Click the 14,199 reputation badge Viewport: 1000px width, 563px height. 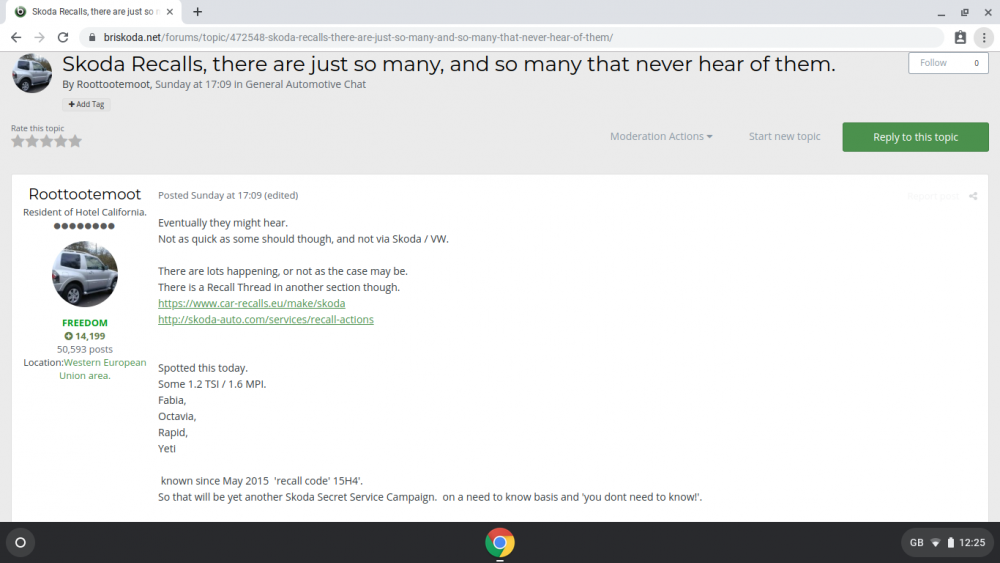click(85, 336)
